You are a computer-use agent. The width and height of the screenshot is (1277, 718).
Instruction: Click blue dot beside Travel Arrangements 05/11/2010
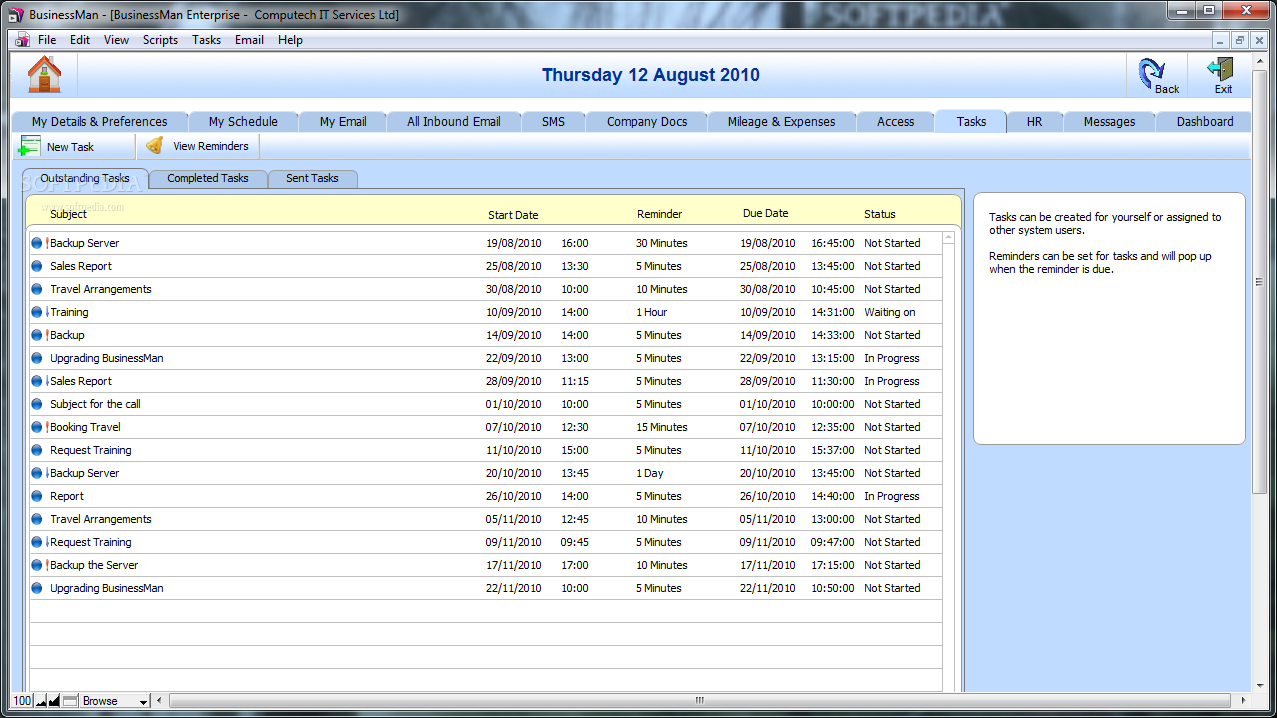tap(37, 519)
